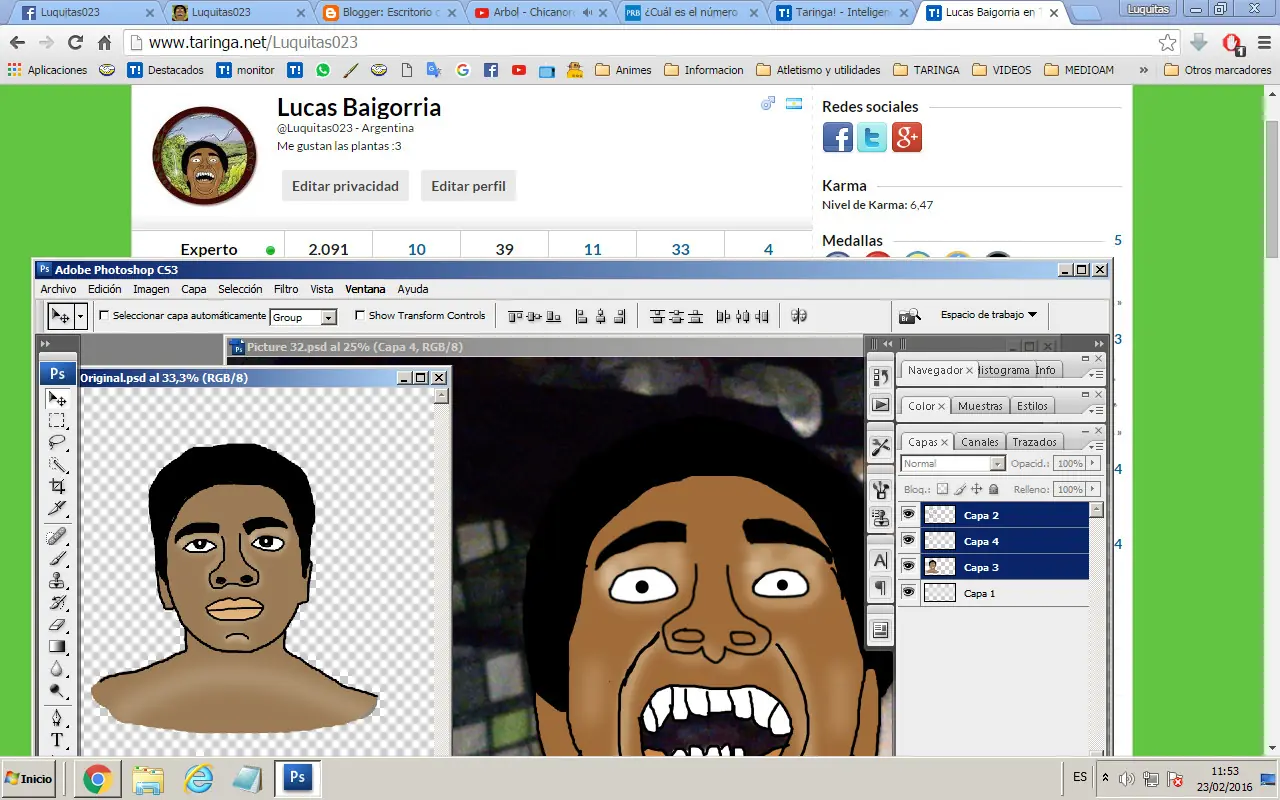The image size is (1280, 800).
Task: Open the Clone Source panel icon
Action: coord(880,517)
